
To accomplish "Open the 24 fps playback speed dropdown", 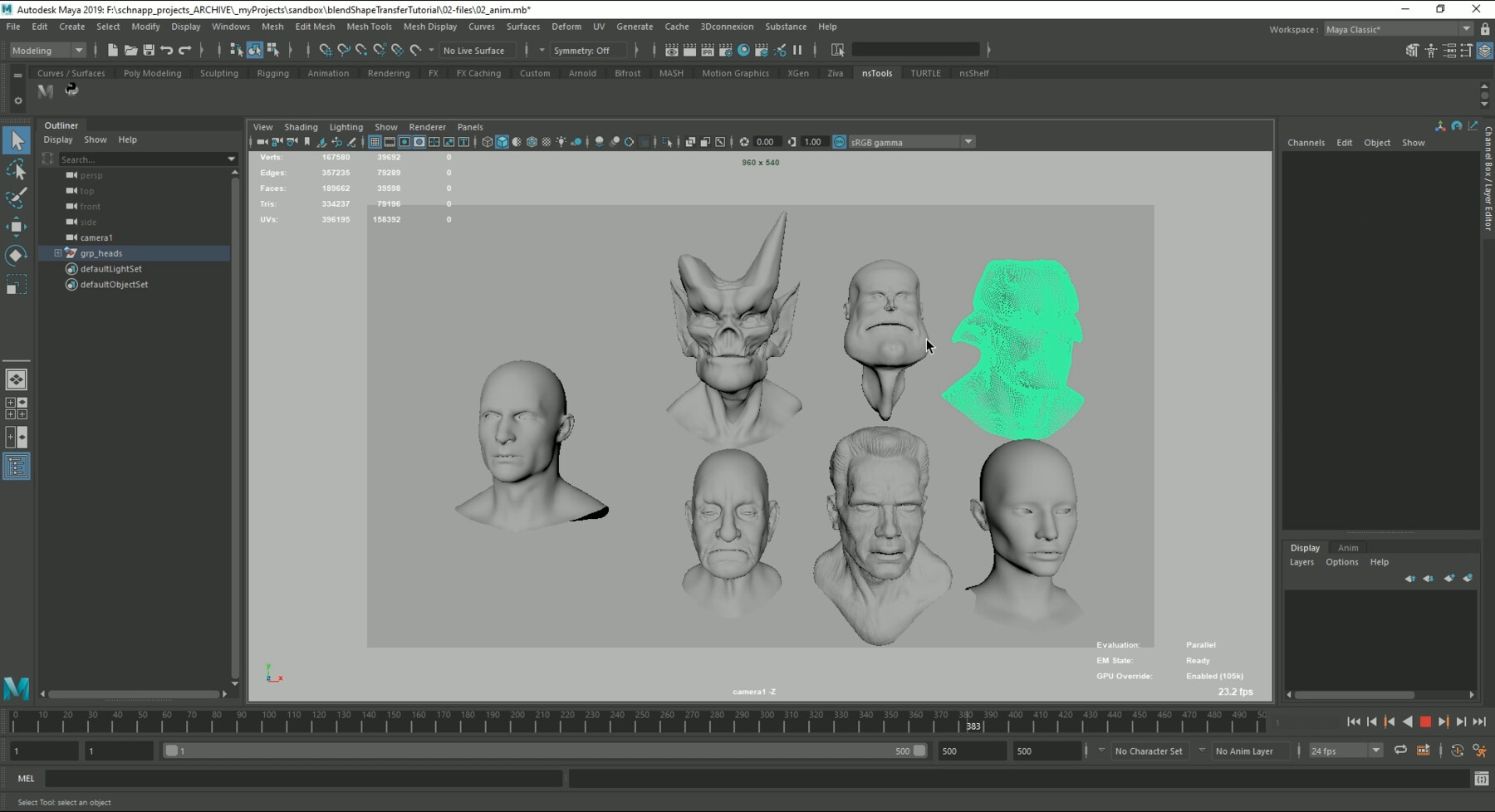I will pyautogui.click(x=1375, y=751).
